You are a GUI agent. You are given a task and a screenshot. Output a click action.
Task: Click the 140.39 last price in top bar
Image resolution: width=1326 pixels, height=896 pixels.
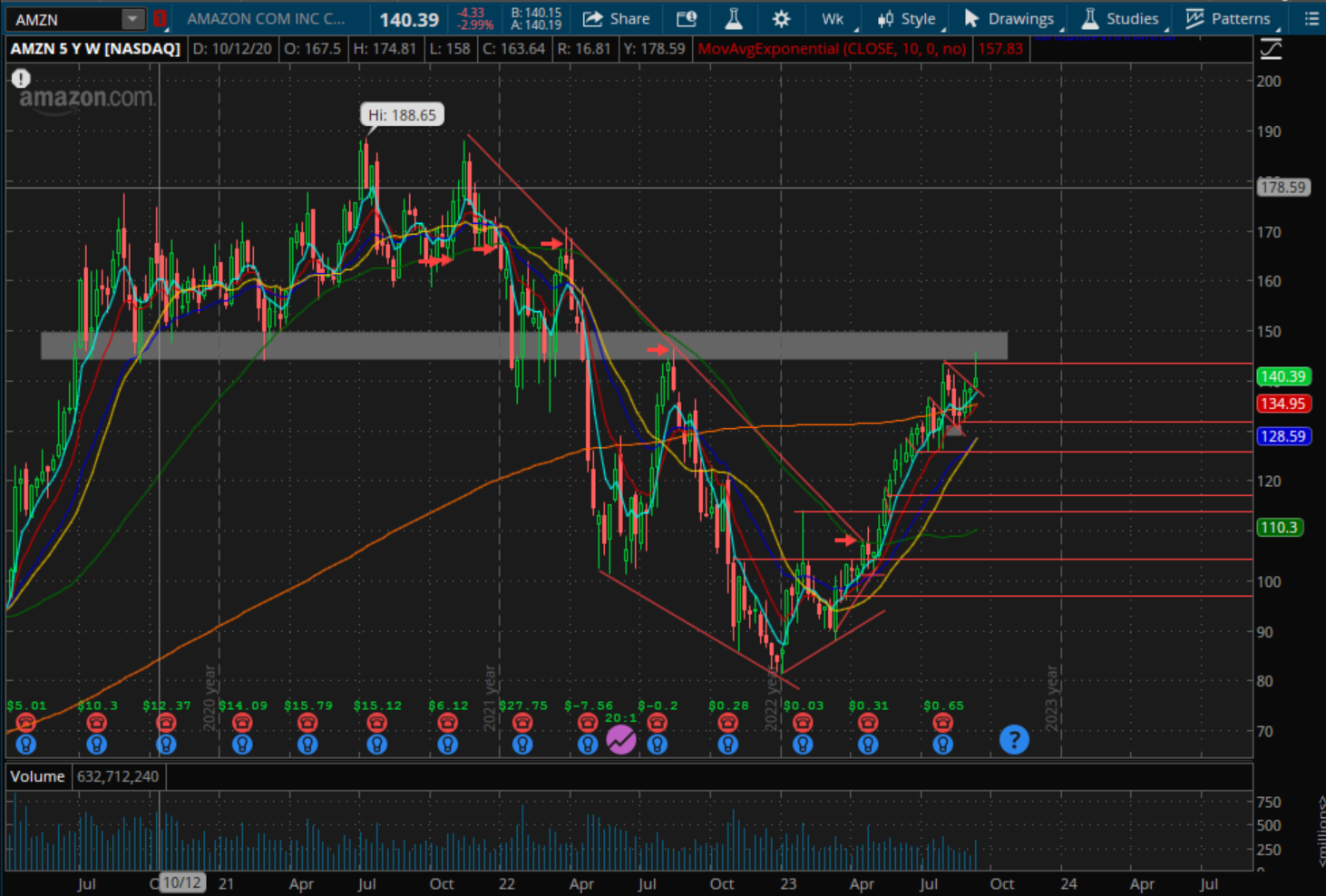[x=409, y=19]
